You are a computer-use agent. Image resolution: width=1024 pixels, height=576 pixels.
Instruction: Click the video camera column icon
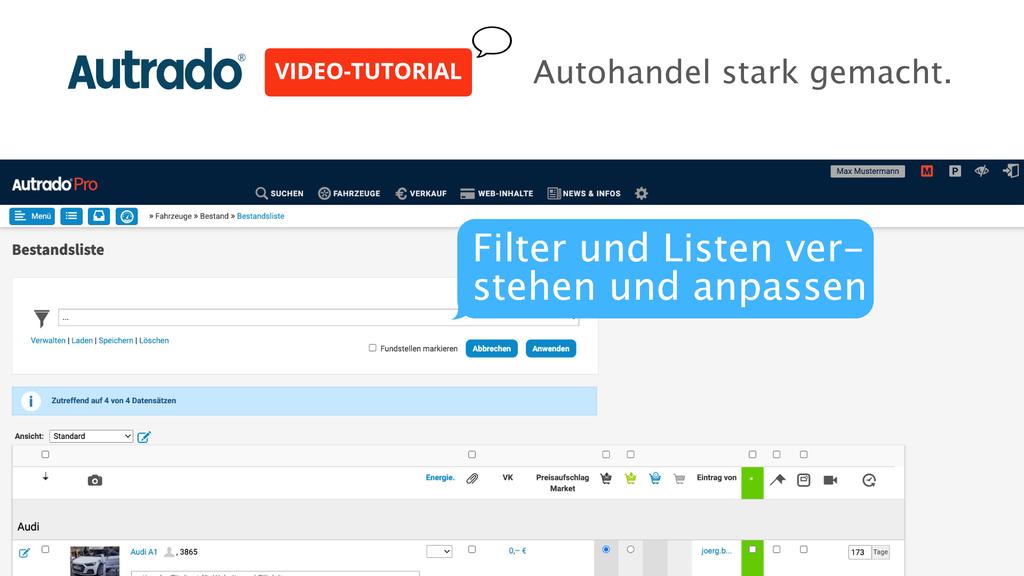tap(831, 481)
